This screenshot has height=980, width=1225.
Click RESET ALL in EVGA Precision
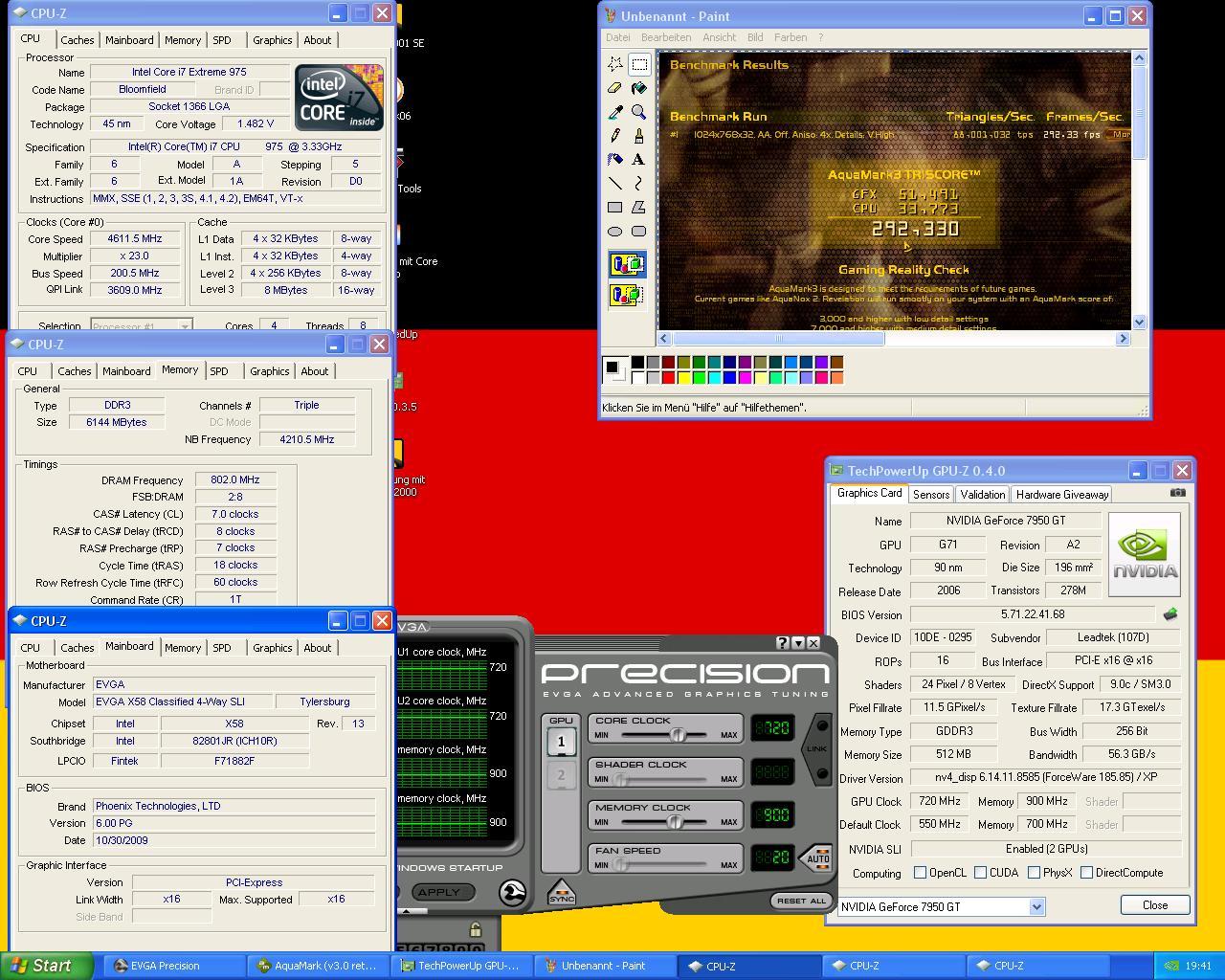click(x=801, y=901)
